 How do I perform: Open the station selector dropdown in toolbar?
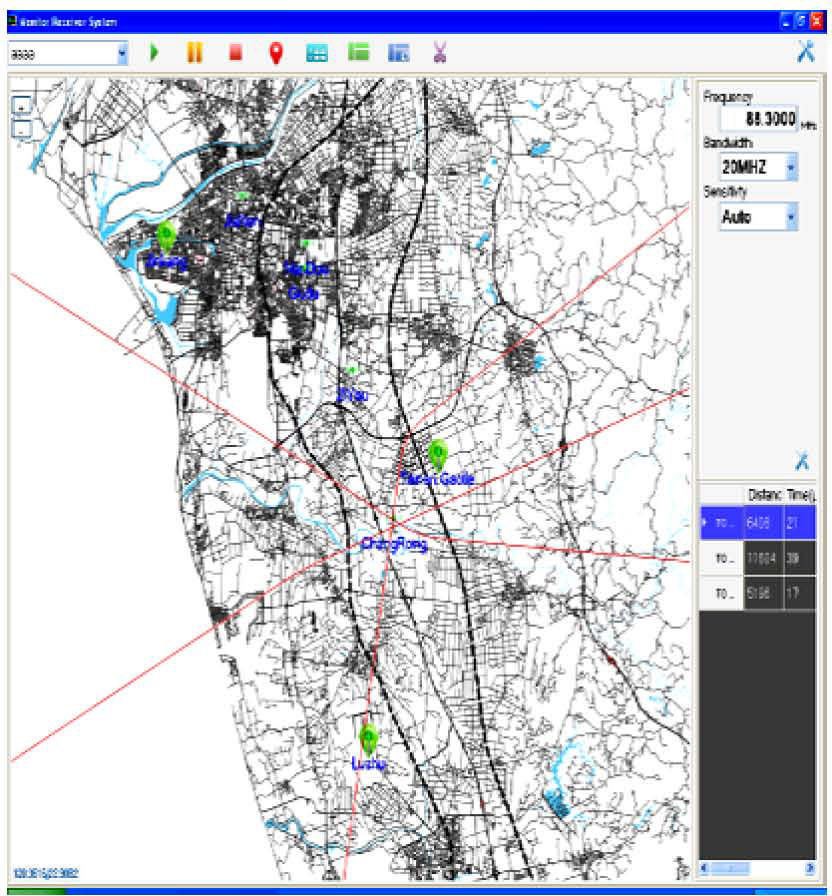click(123, 54)
